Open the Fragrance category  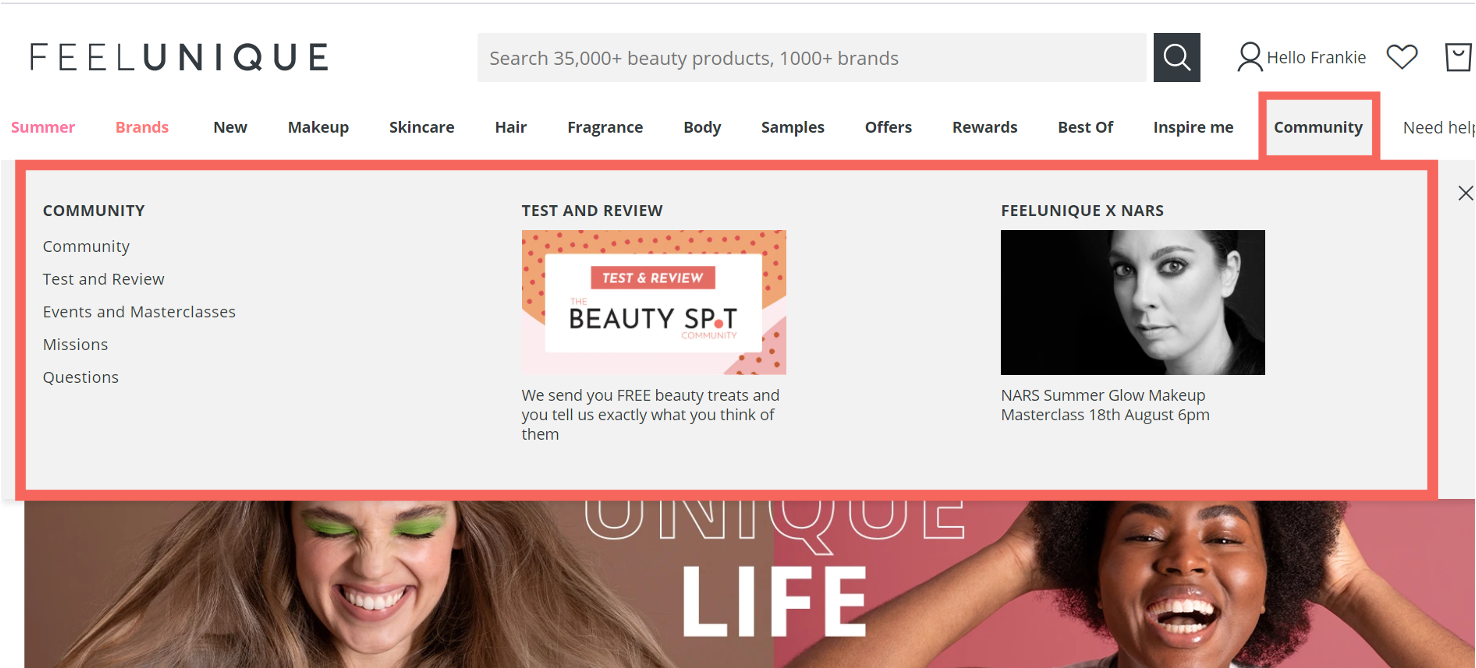point(605,127)
